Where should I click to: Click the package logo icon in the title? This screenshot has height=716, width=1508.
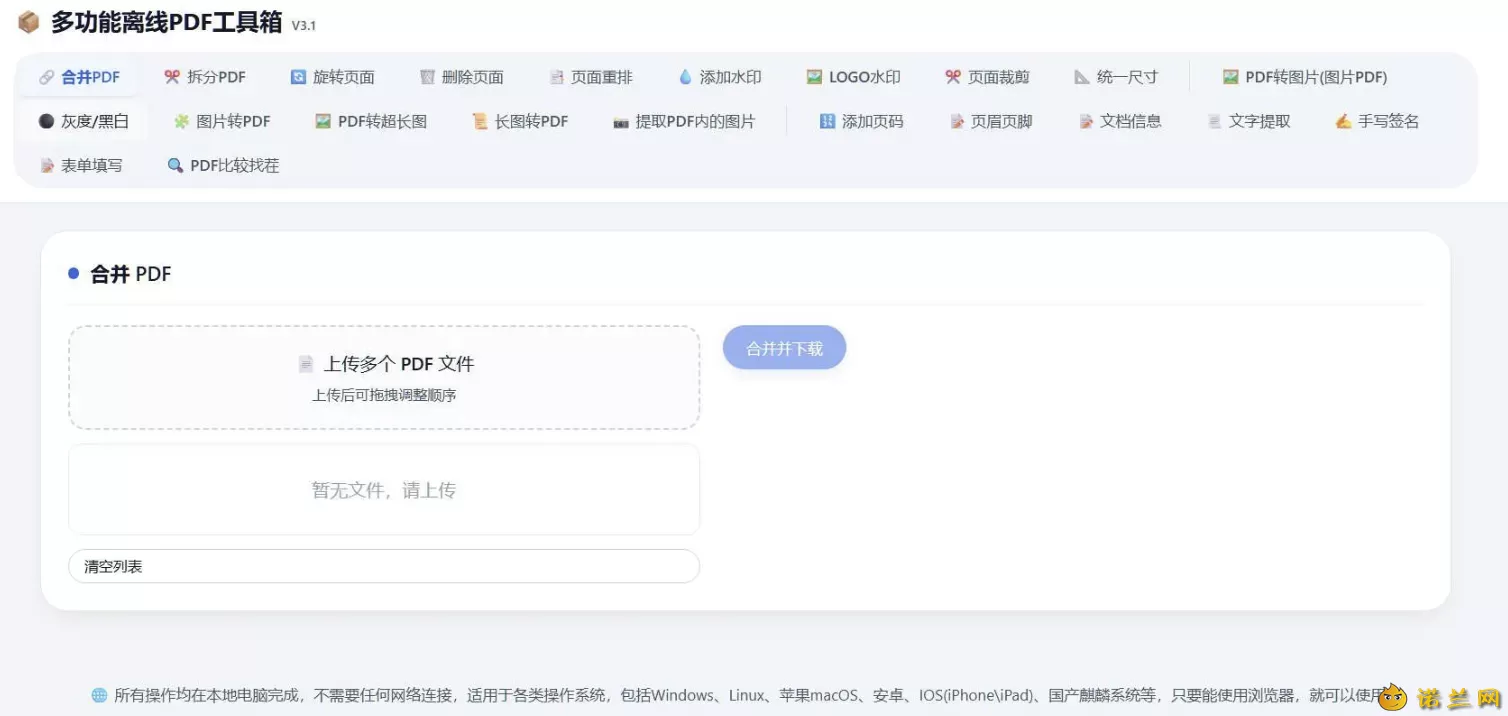pos(29,22)
